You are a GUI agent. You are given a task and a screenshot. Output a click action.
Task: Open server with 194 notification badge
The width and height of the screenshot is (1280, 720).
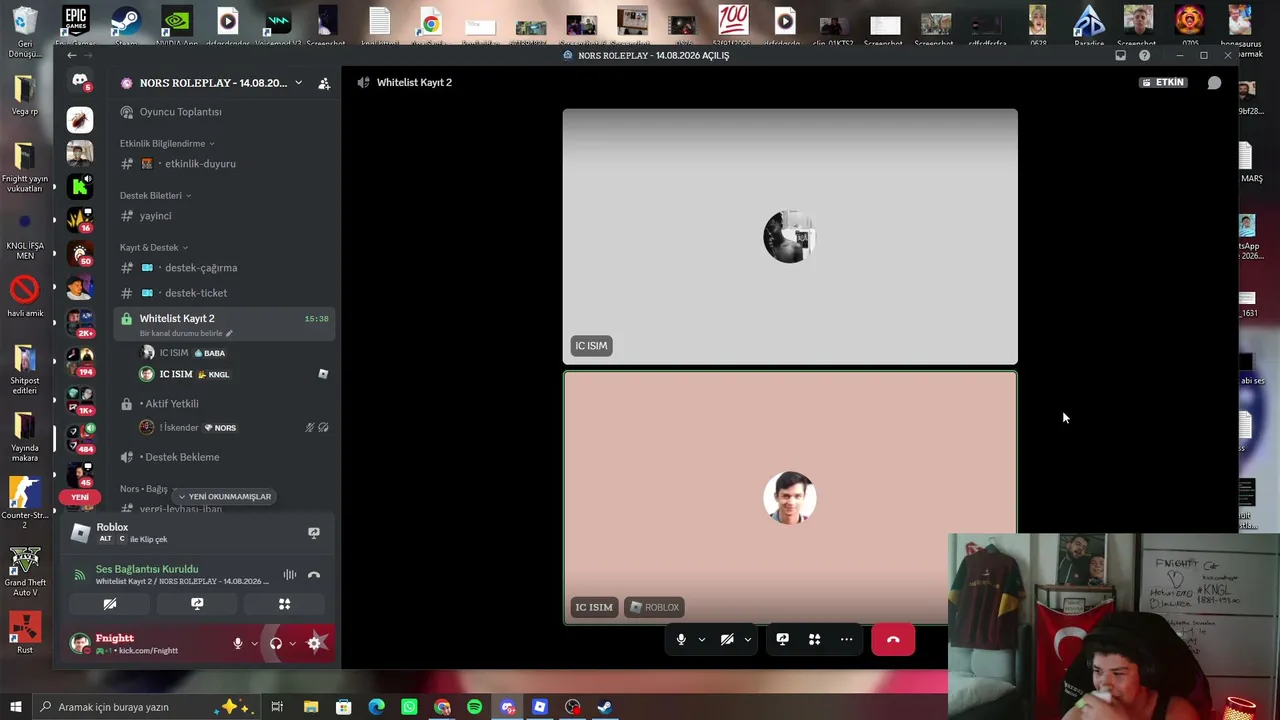coord(80,361)
